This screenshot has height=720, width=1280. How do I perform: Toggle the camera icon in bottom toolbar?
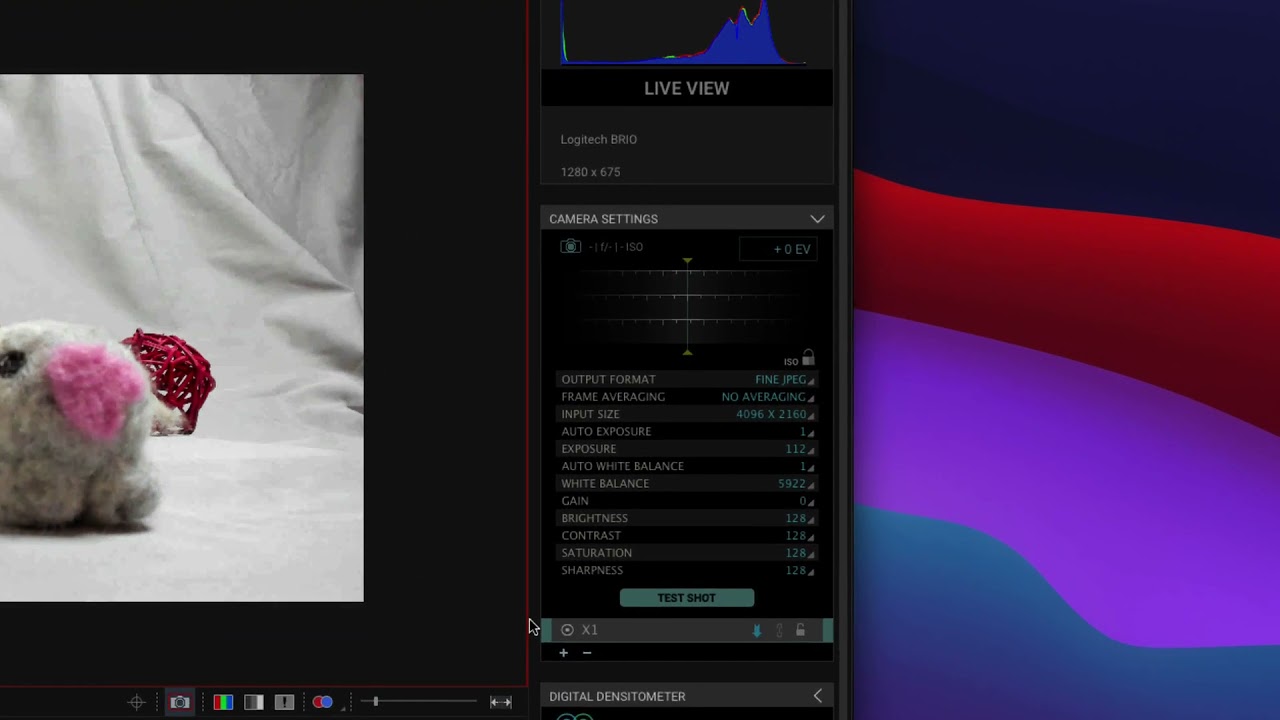180,702
